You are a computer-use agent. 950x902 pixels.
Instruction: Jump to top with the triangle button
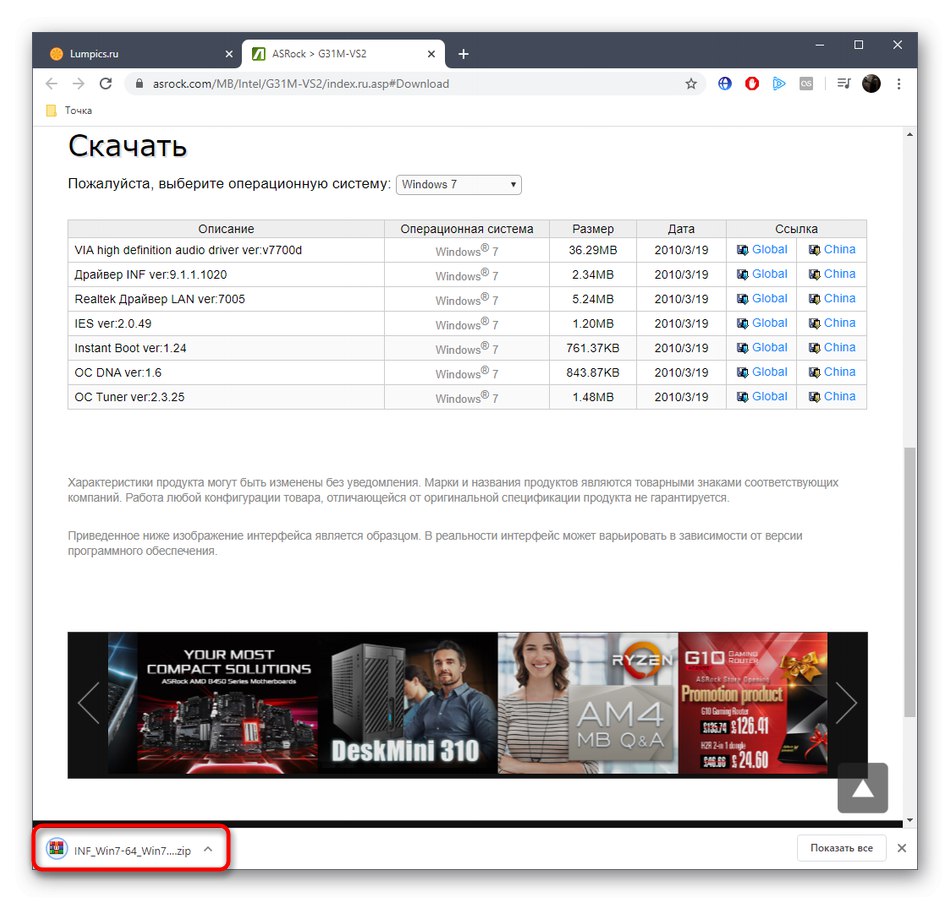tap(862, 788)
